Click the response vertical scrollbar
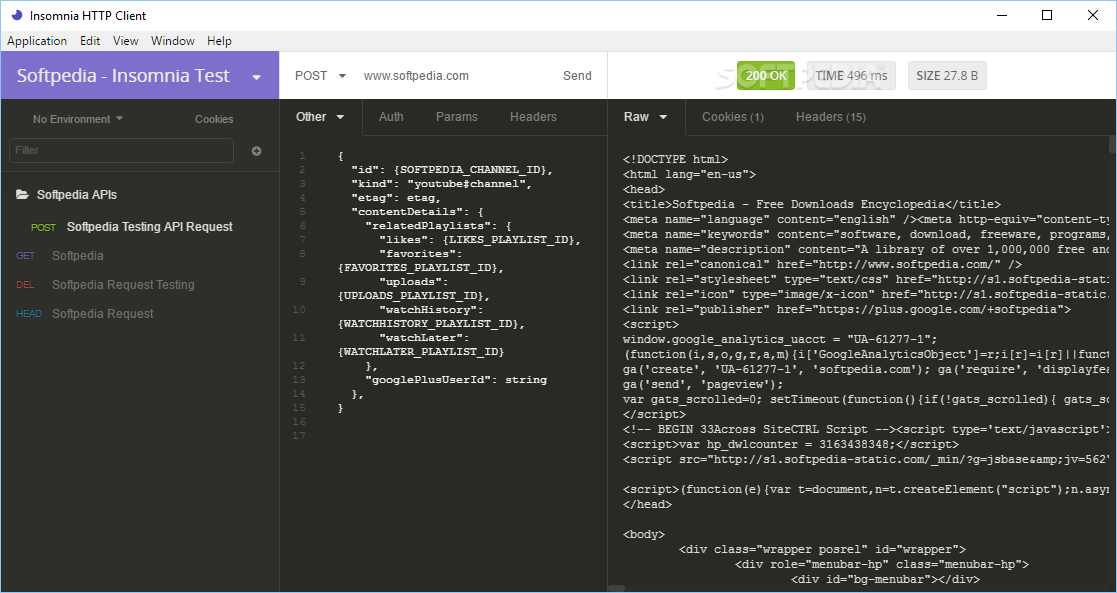 click(1112, 145)
